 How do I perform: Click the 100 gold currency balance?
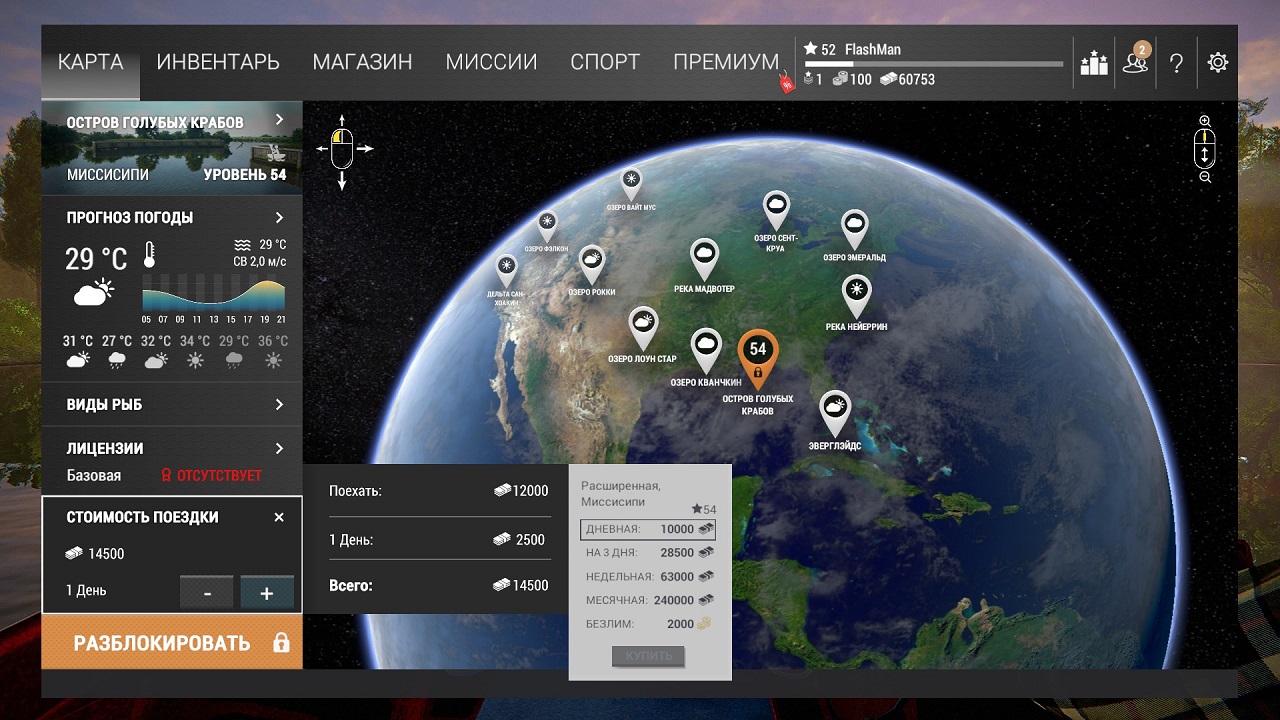click(x=852, y=79)
